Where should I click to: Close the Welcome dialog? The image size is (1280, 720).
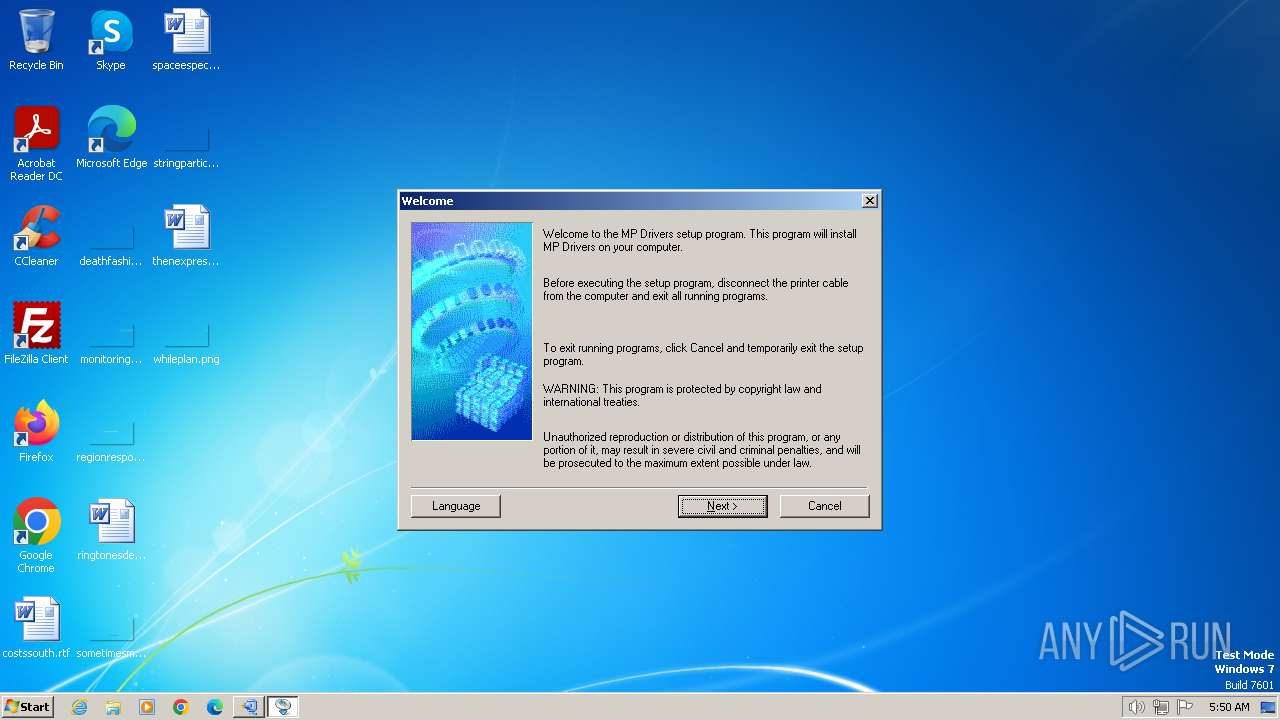coord(870,201)
